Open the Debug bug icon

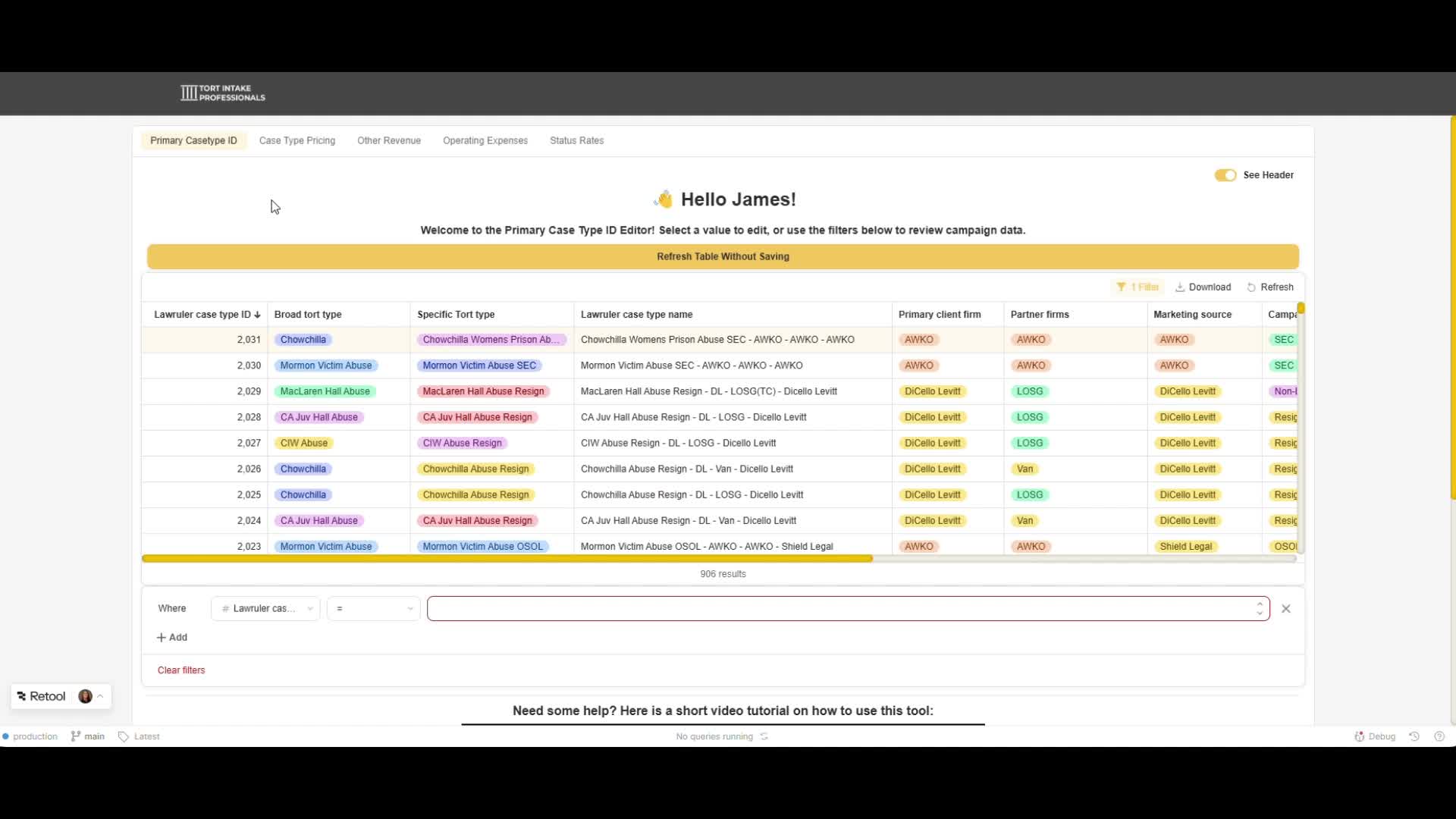1360,736
